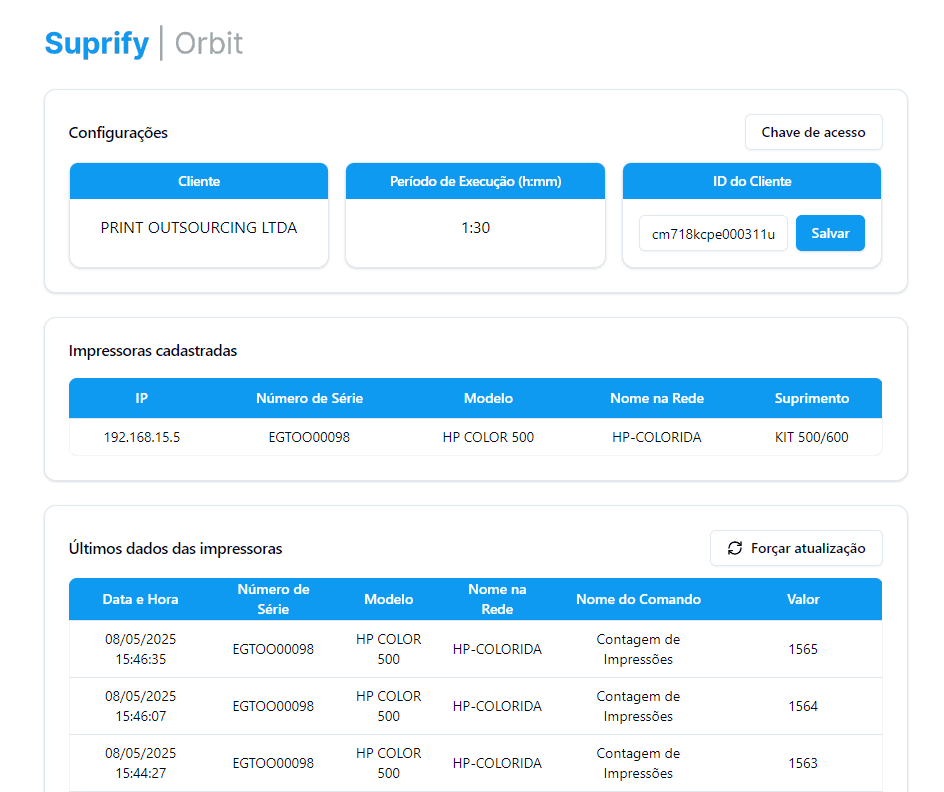Click the value 1565

click(803, 649)
